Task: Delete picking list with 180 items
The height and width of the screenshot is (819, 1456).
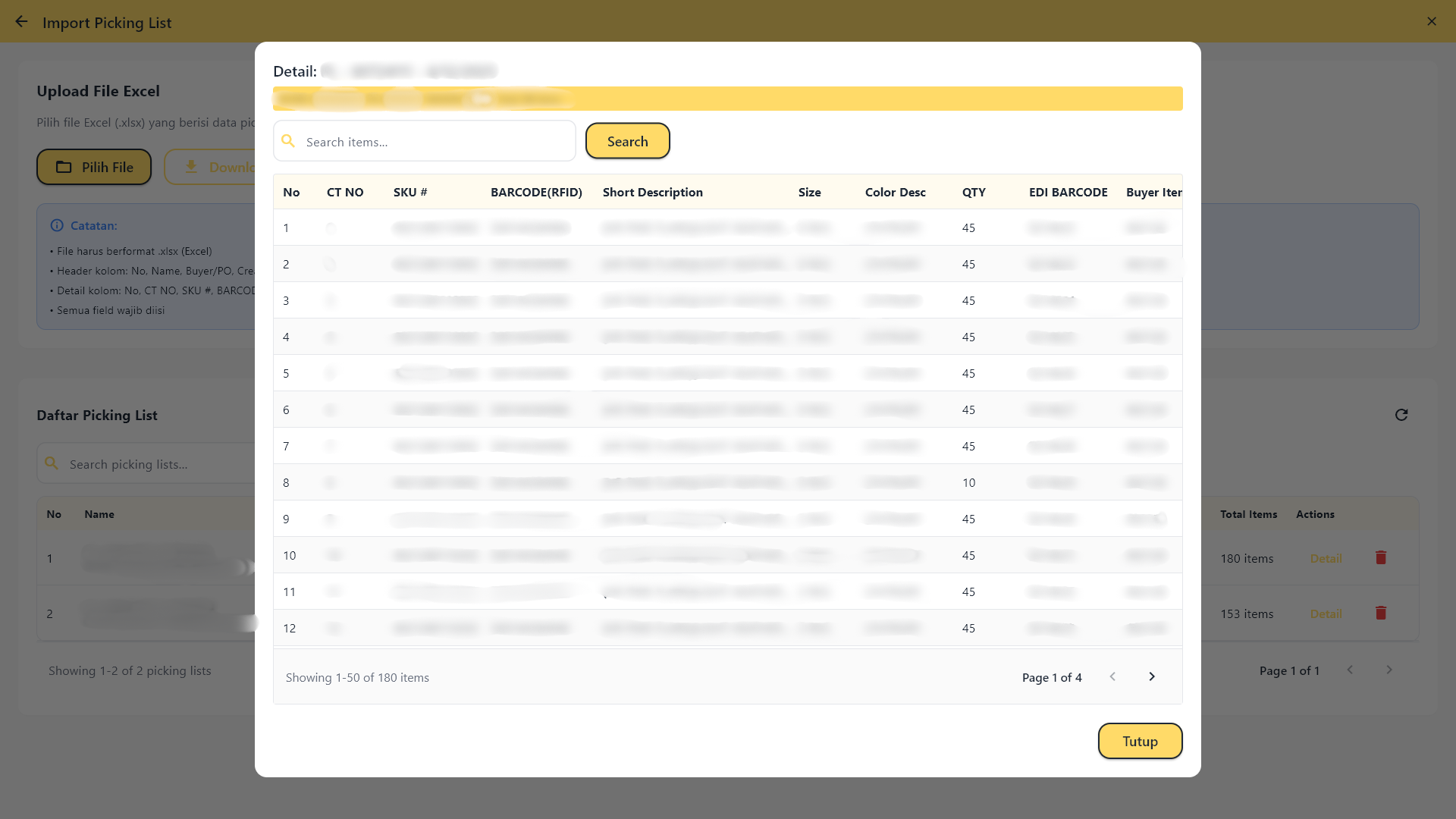Action: (1381, 558)
